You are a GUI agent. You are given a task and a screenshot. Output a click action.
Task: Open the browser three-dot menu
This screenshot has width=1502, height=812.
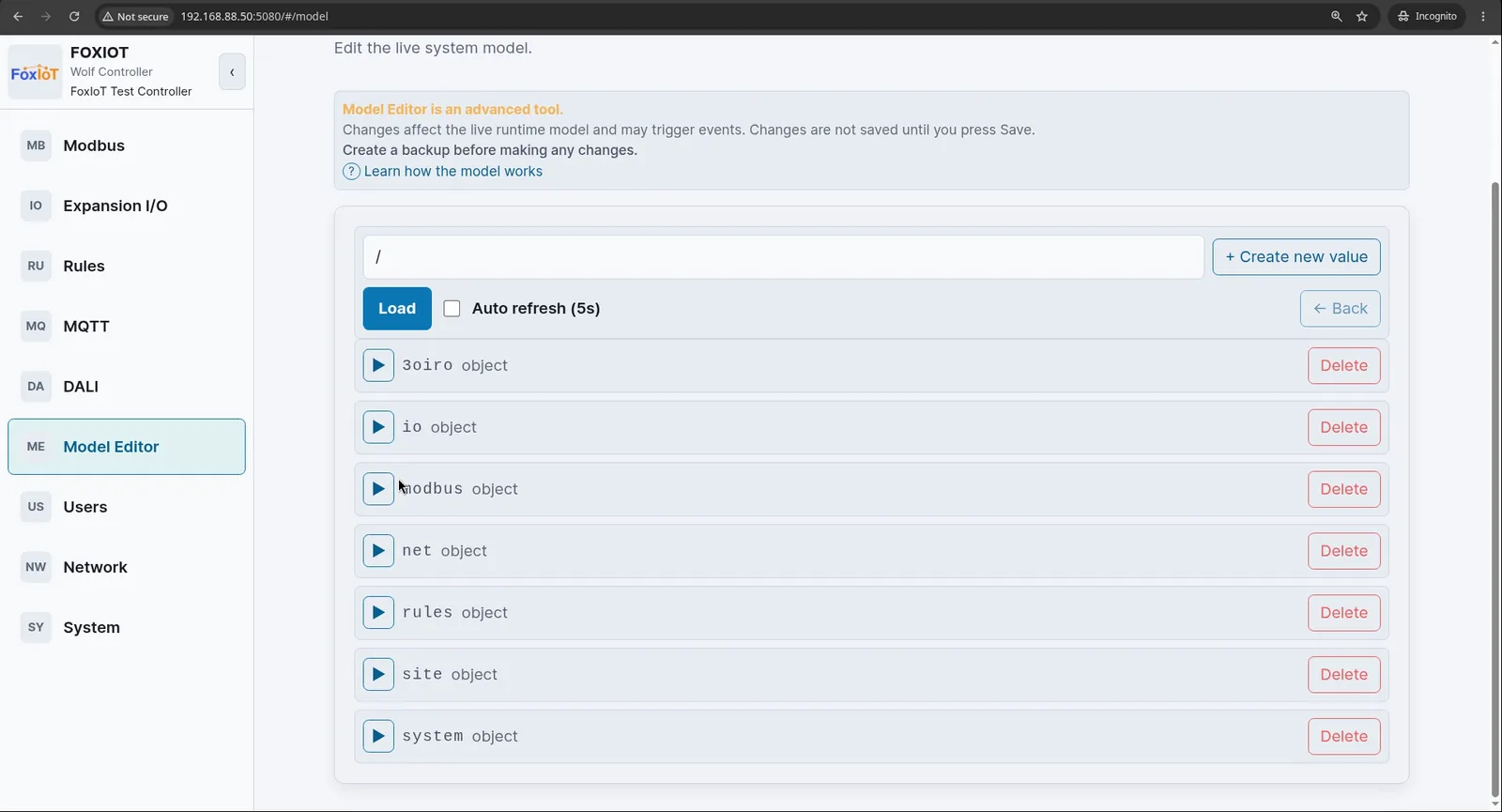pos(1483,16)
